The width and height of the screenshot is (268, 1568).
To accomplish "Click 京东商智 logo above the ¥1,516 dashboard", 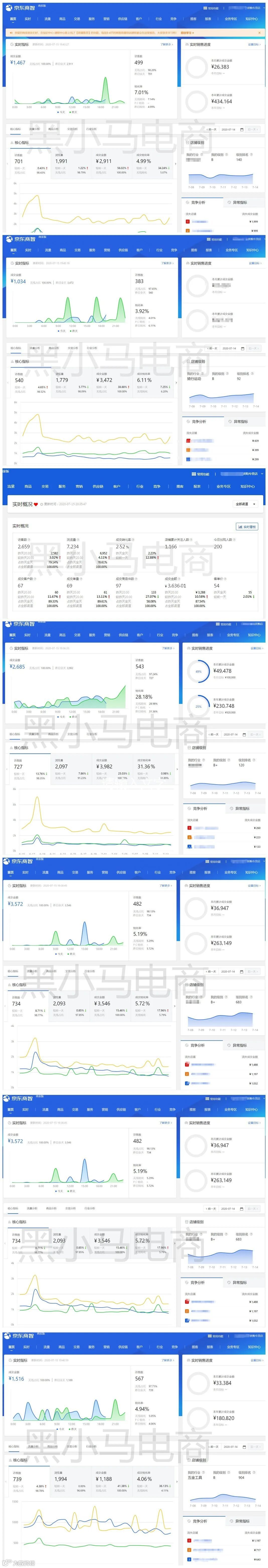I will tap(18, 1336).
